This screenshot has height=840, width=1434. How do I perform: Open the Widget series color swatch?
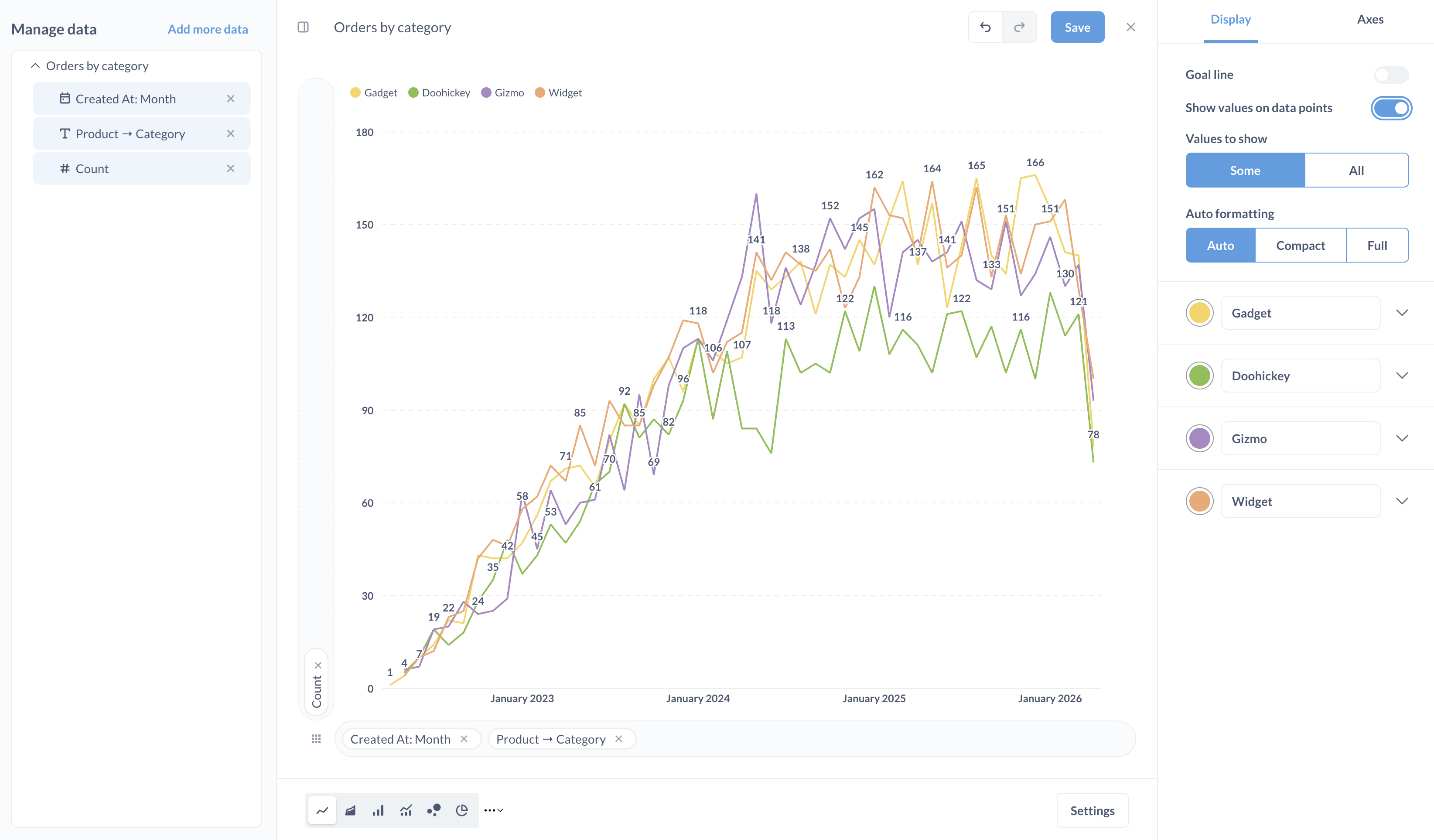point(1199,502)
